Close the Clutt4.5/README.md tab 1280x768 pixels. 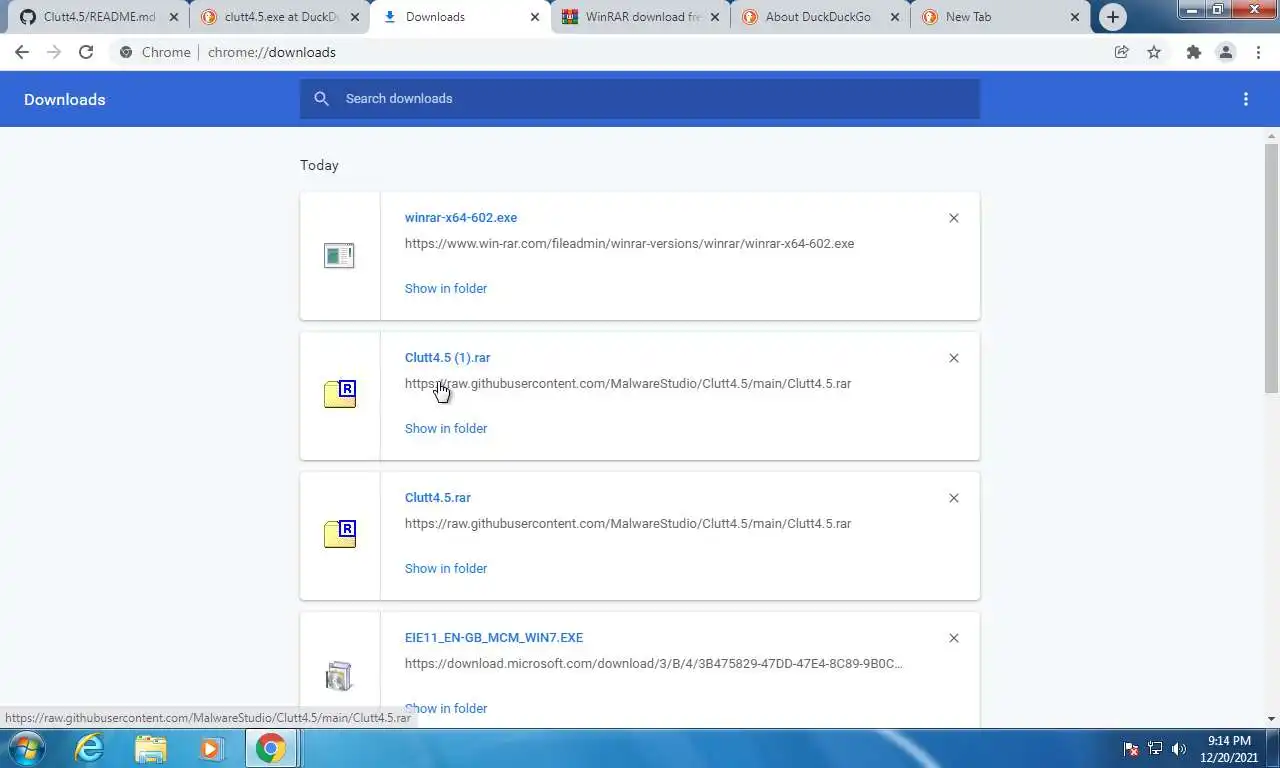coord(174,17)
